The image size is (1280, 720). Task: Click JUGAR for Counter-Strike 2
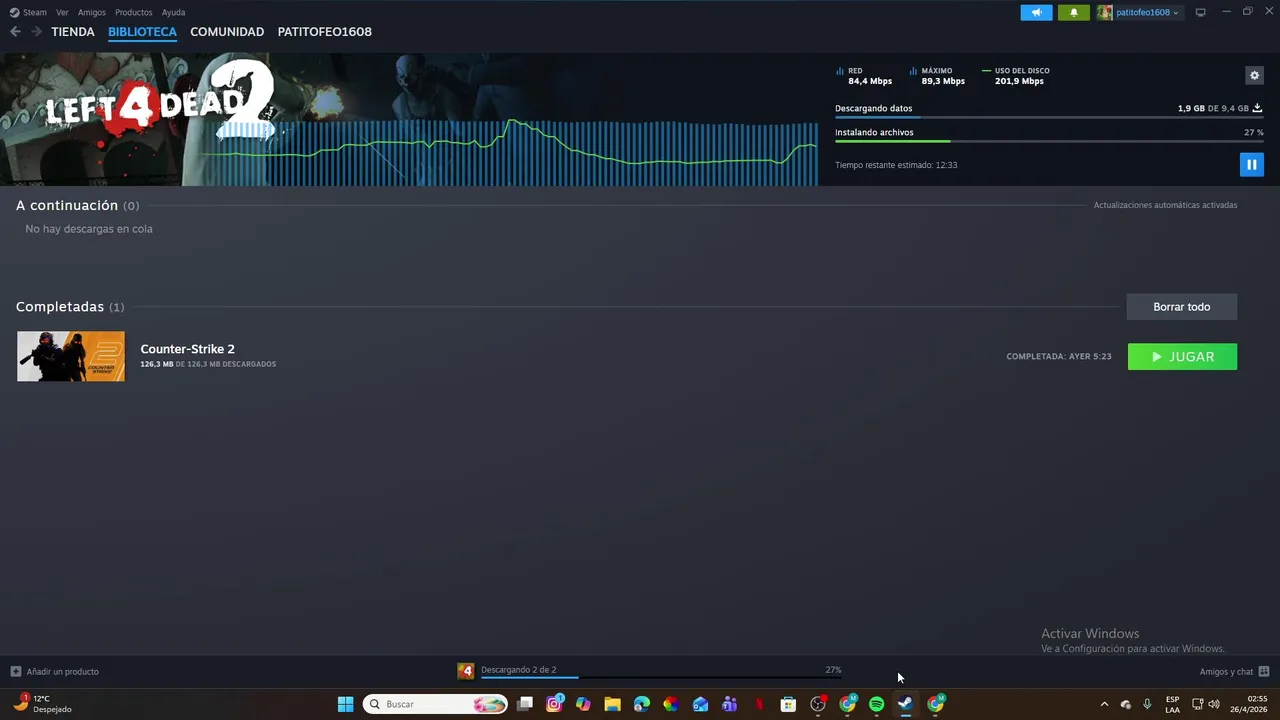(1182, 357)
